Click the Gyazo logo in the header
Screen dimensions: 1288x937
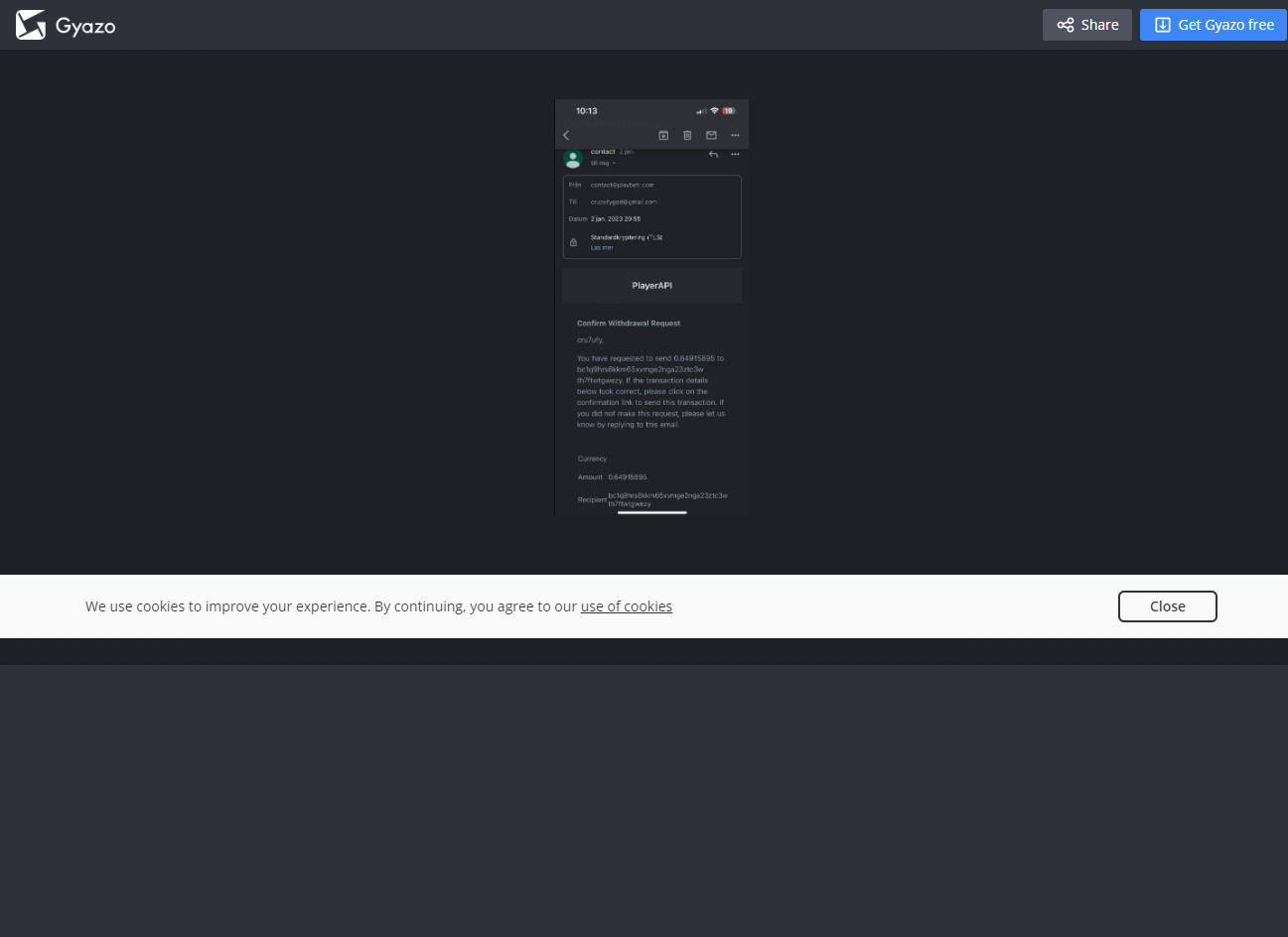pyautogui.click(x=66, y=25)
